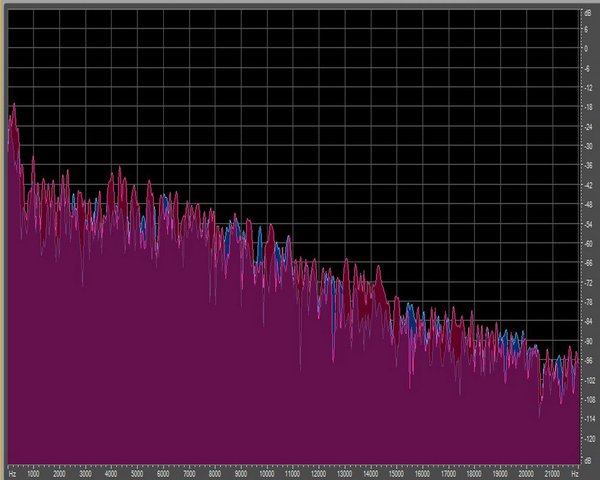Click the 12000 Hz frequency axis label

click(318, 474)
